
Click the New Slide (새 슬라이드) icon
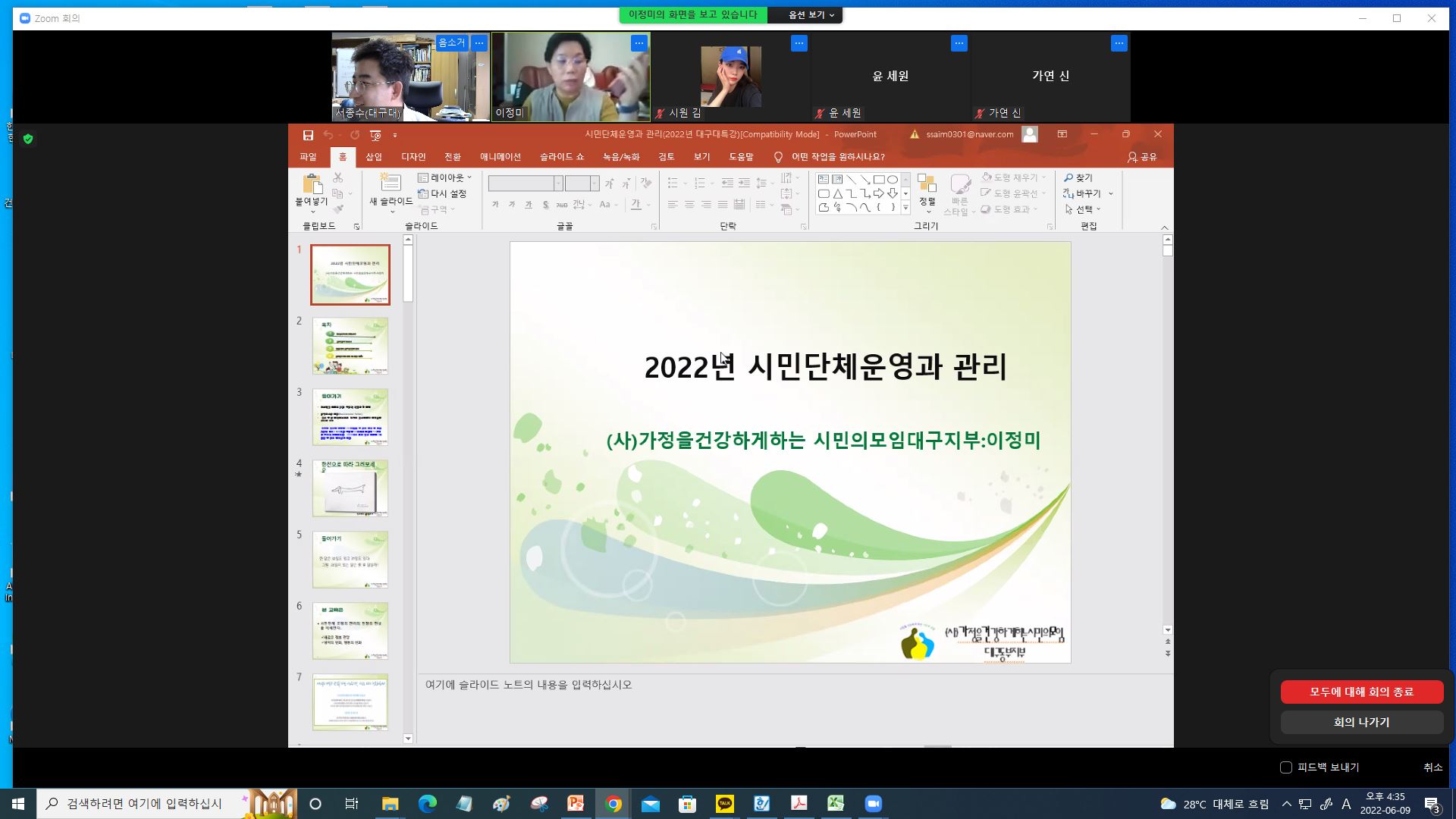click(390, 183)
